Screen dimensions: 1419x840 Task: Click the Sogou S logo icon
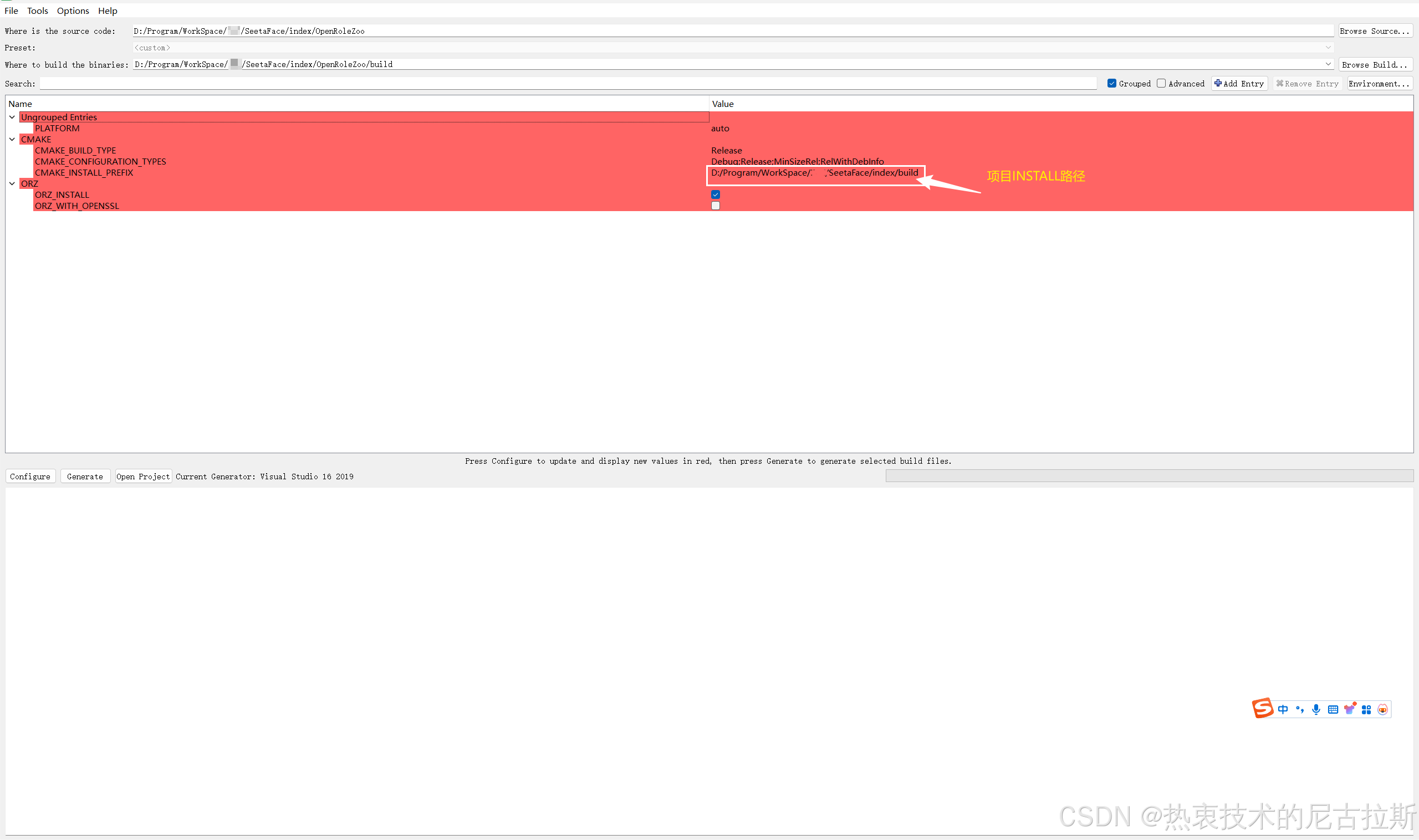[x=1262, y=708]
